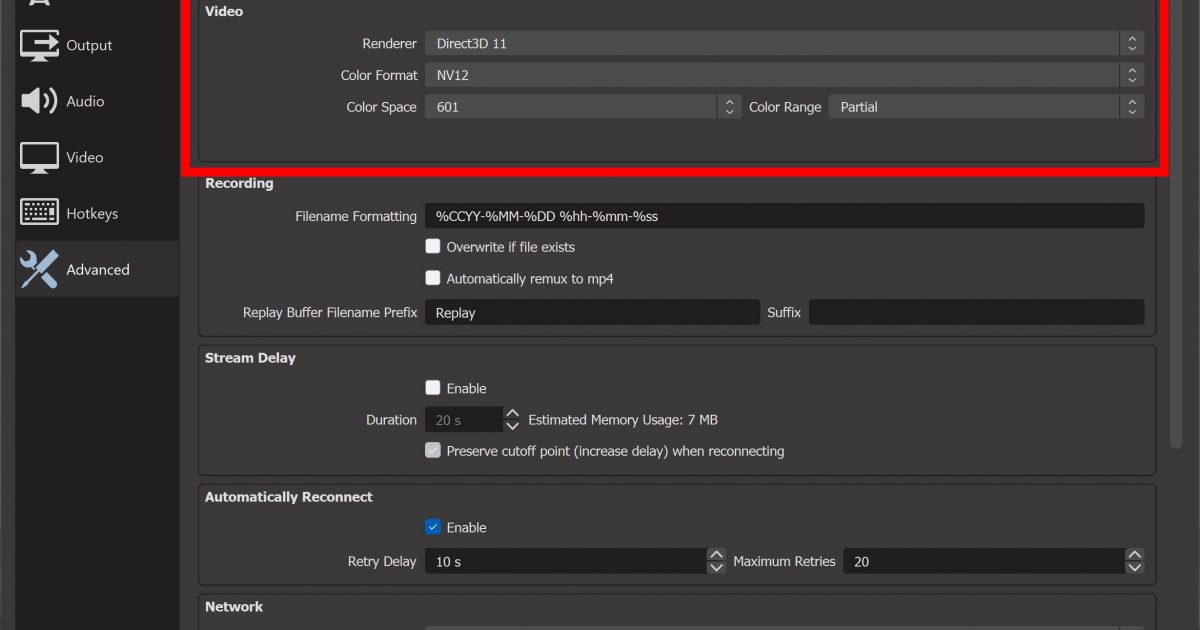Screen dimensions: 1200x630
Task: Enable the Stream Delay checkbox
Action: tap(433, 388)
